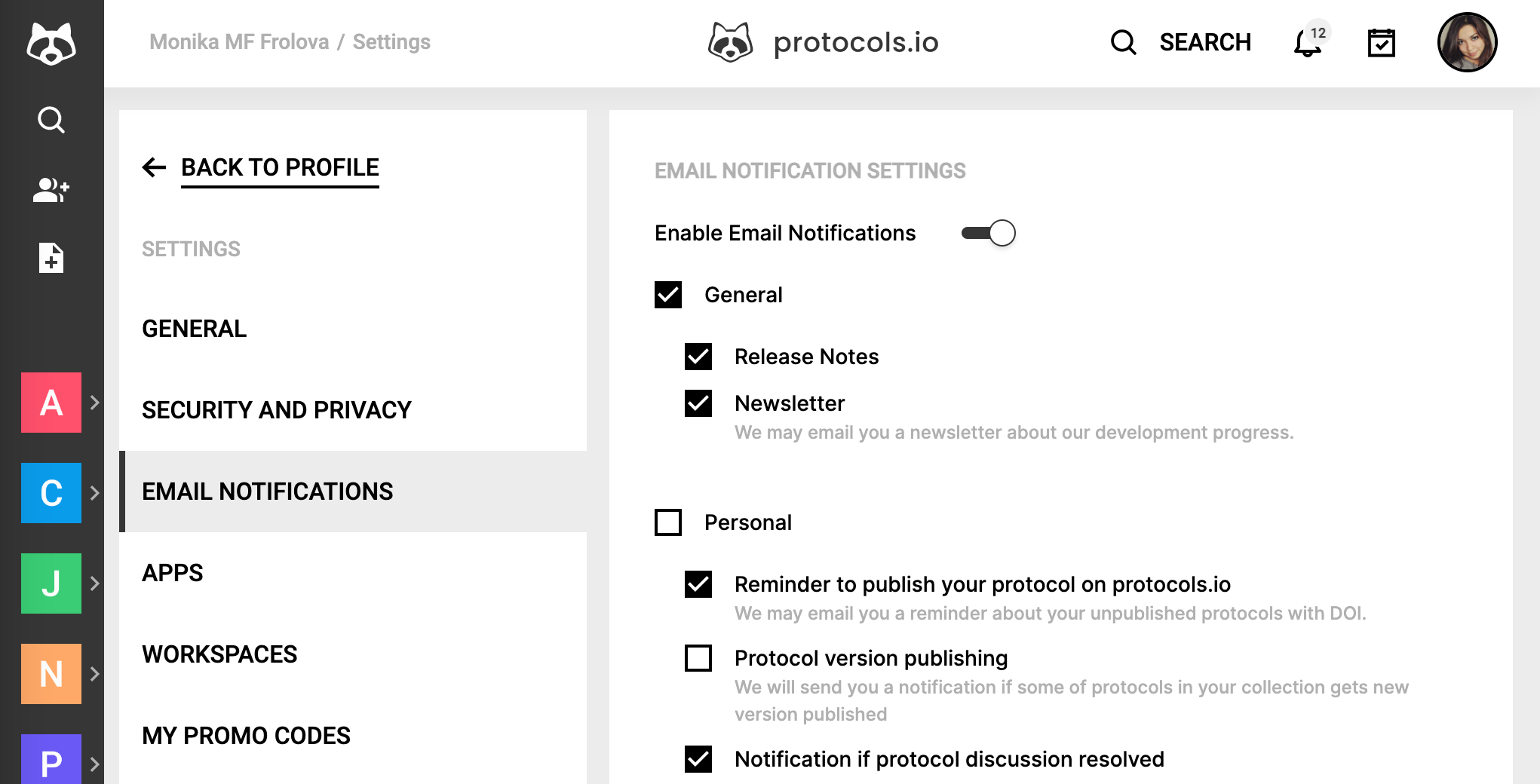
Task: Expand the orange N workspace chevron
Action: tap(95, 674)
